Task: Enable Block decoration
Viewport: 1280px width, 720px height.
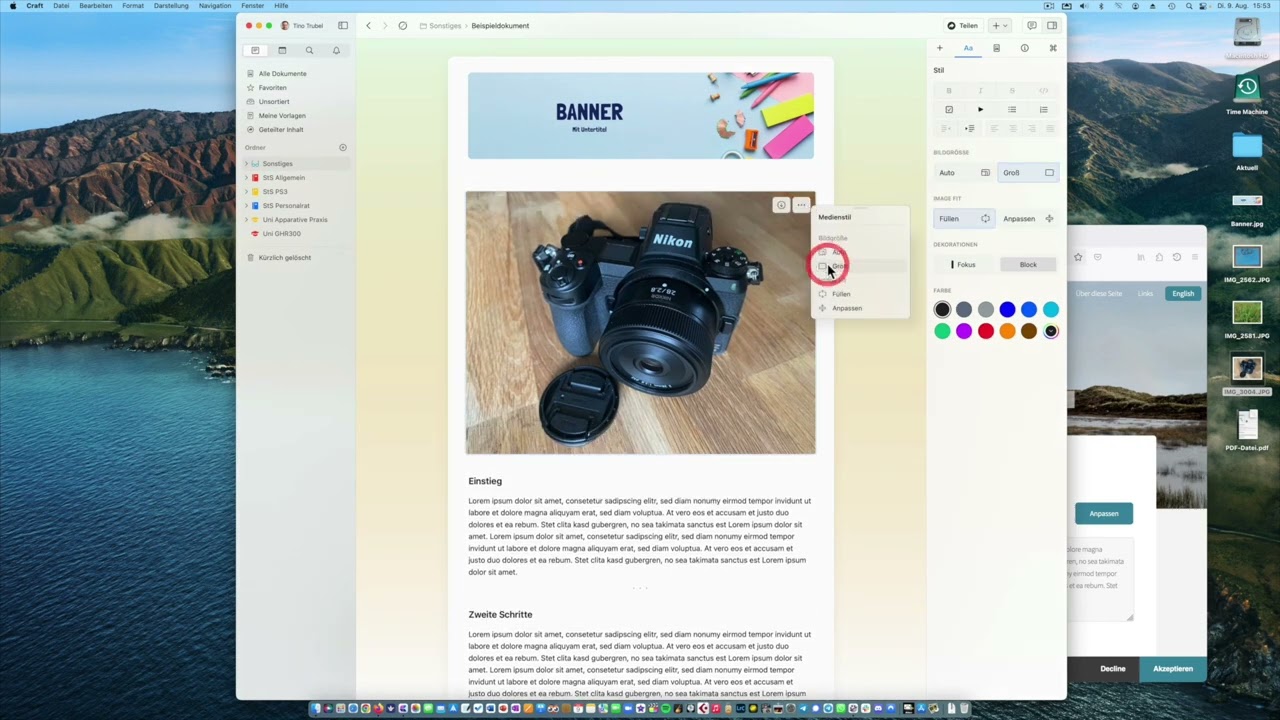Action: (1028, 264)
